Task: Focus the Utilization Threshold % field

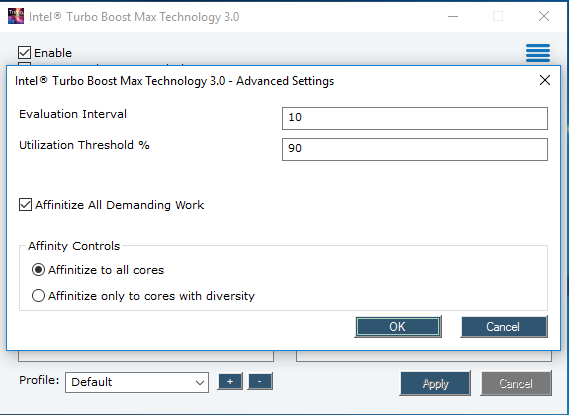Action: (x=415, y=149)
